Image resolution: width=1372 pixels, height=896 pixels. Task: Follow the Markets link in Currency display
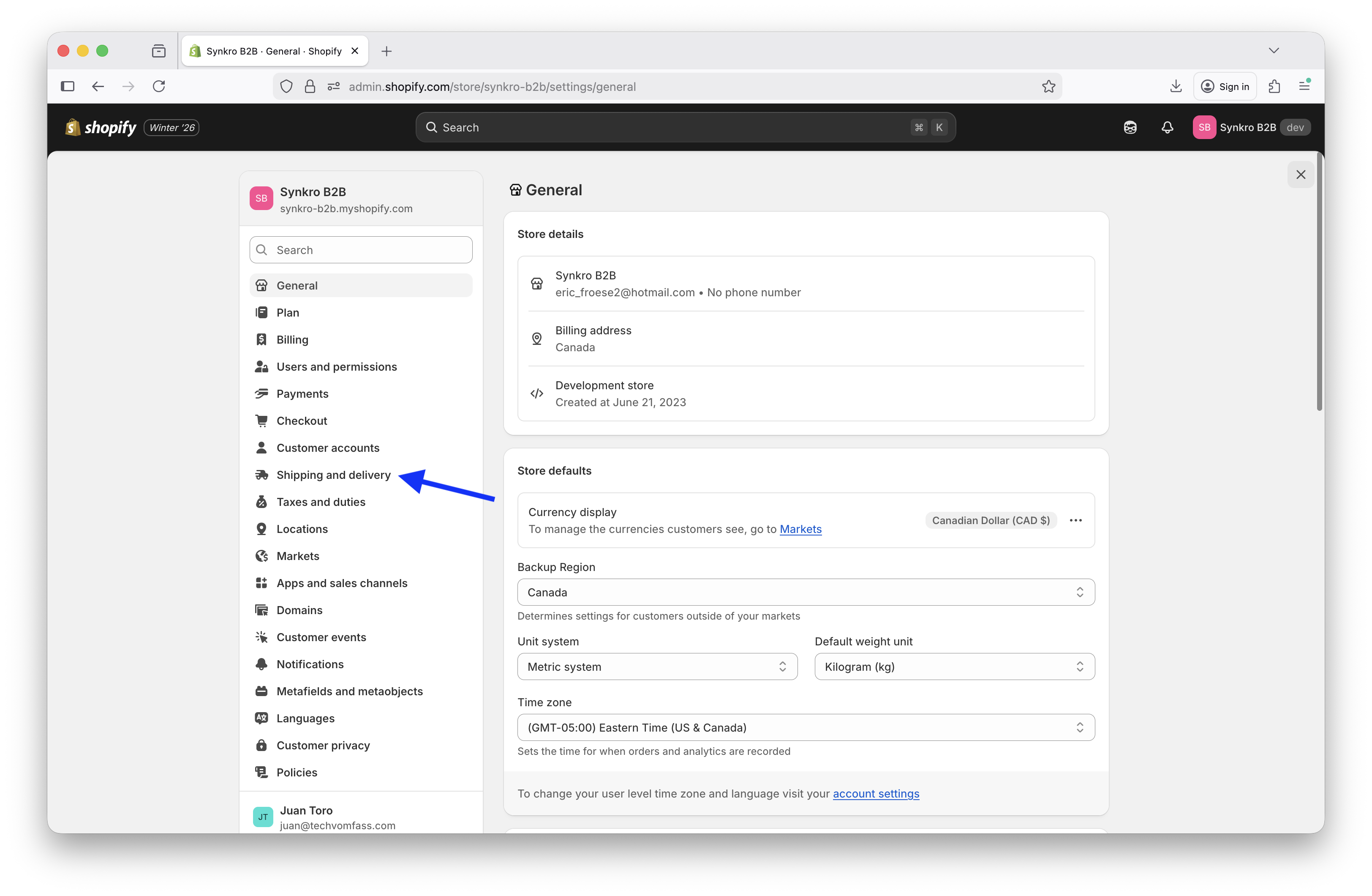[x=800, y=529]
